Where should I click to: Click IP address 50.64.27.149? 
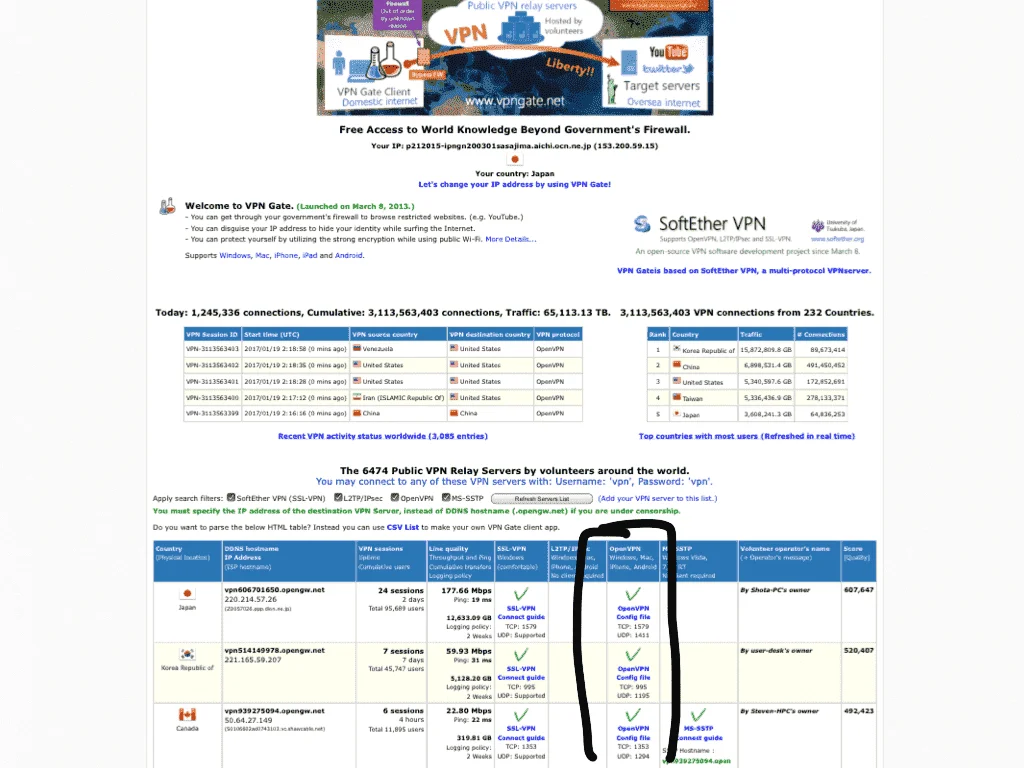[248, 720]
